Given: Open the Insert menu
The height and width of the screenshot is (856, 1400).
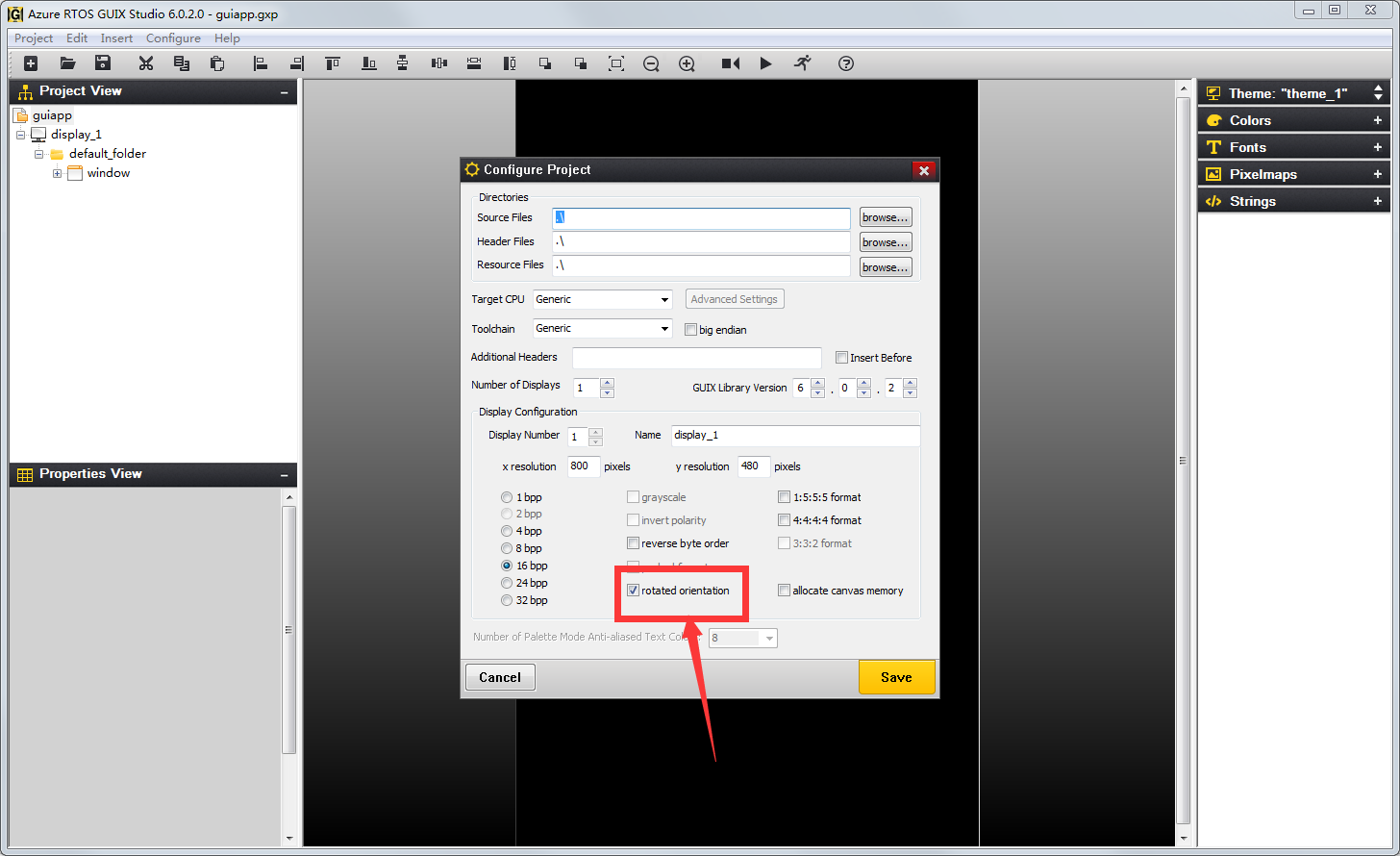Looking at the screenshot, I should point(116,38).
